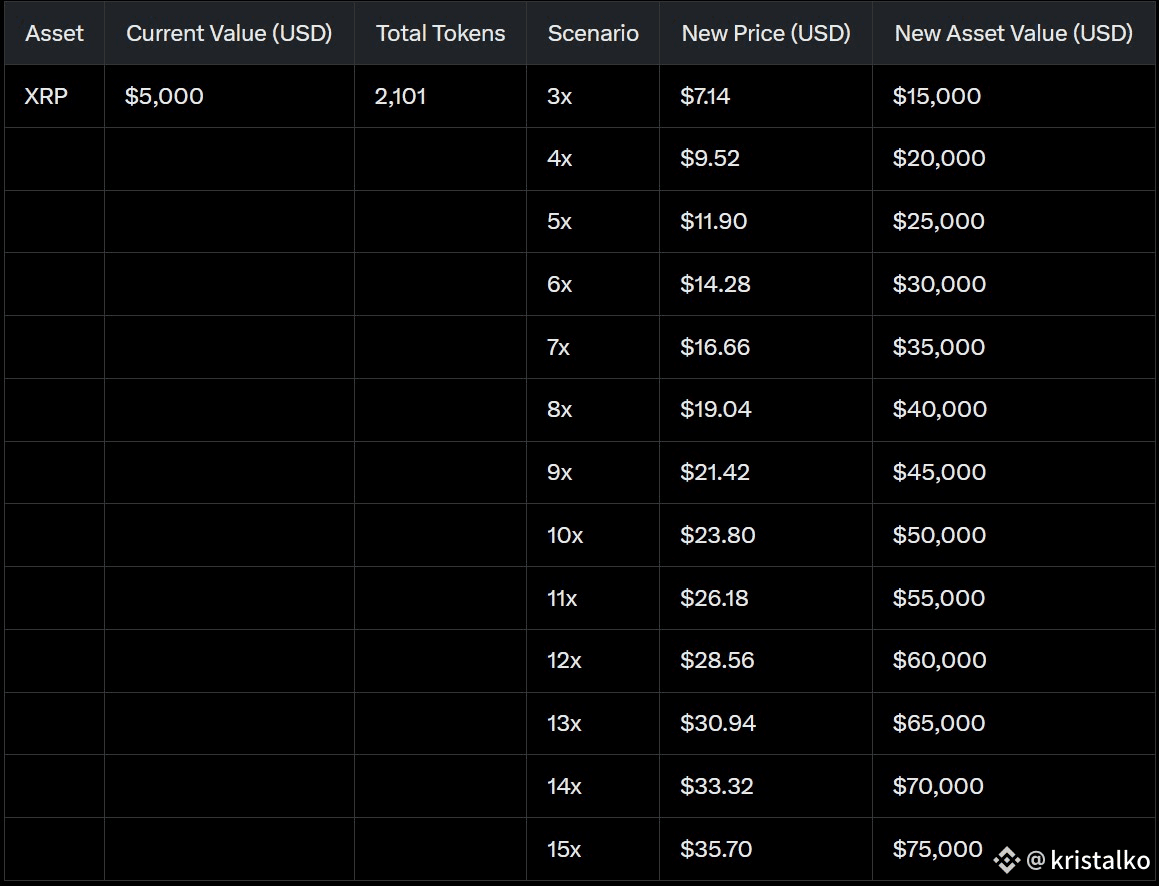Select the Scenario column header

[593, 33]
